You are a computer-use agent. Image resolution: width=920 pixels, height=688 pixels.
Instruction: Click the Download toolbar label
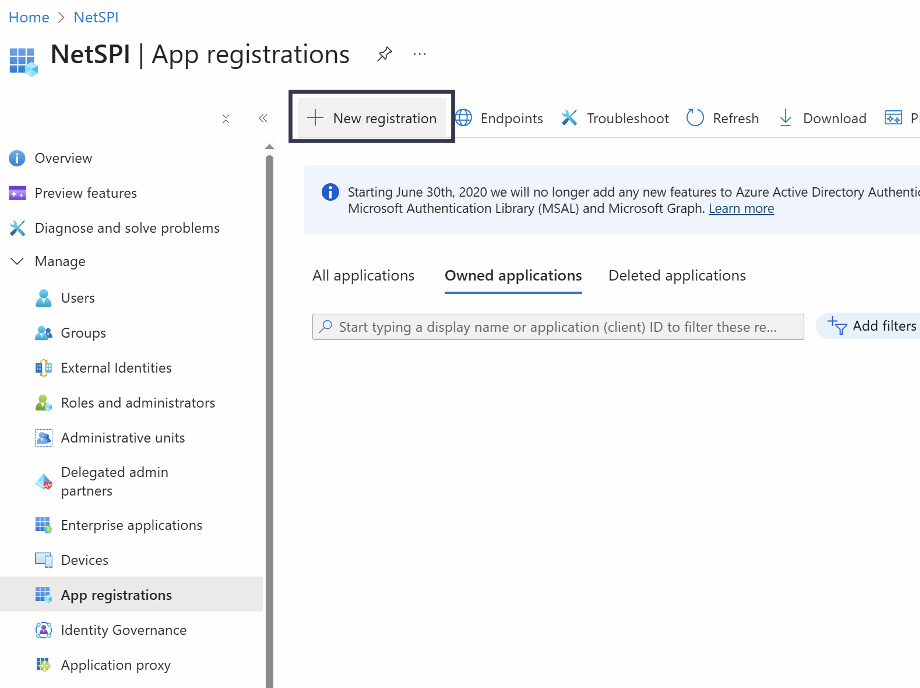(x=834, y=118)
